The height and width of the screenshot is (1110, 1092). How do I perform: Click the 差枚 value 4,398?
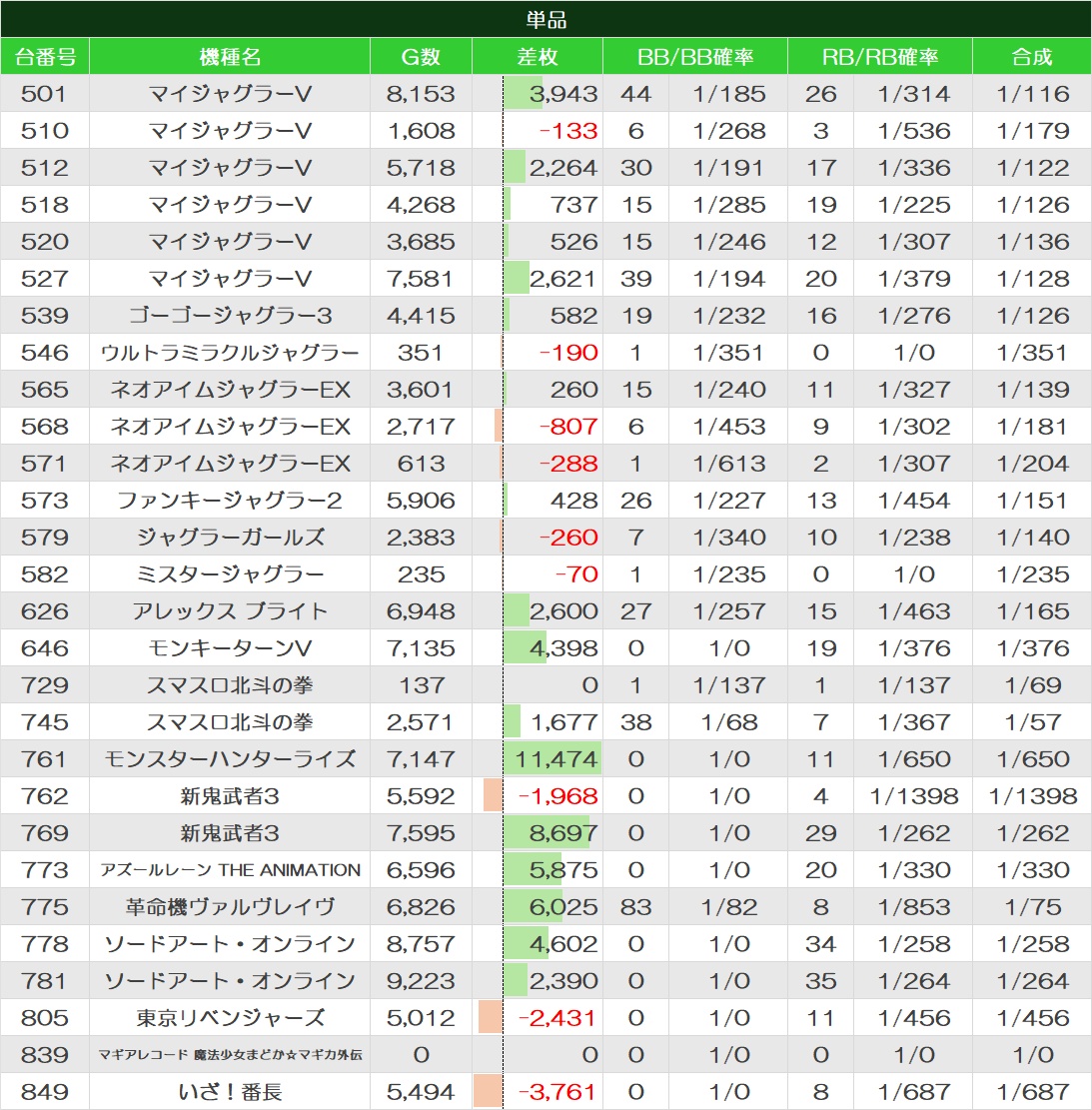563,648
